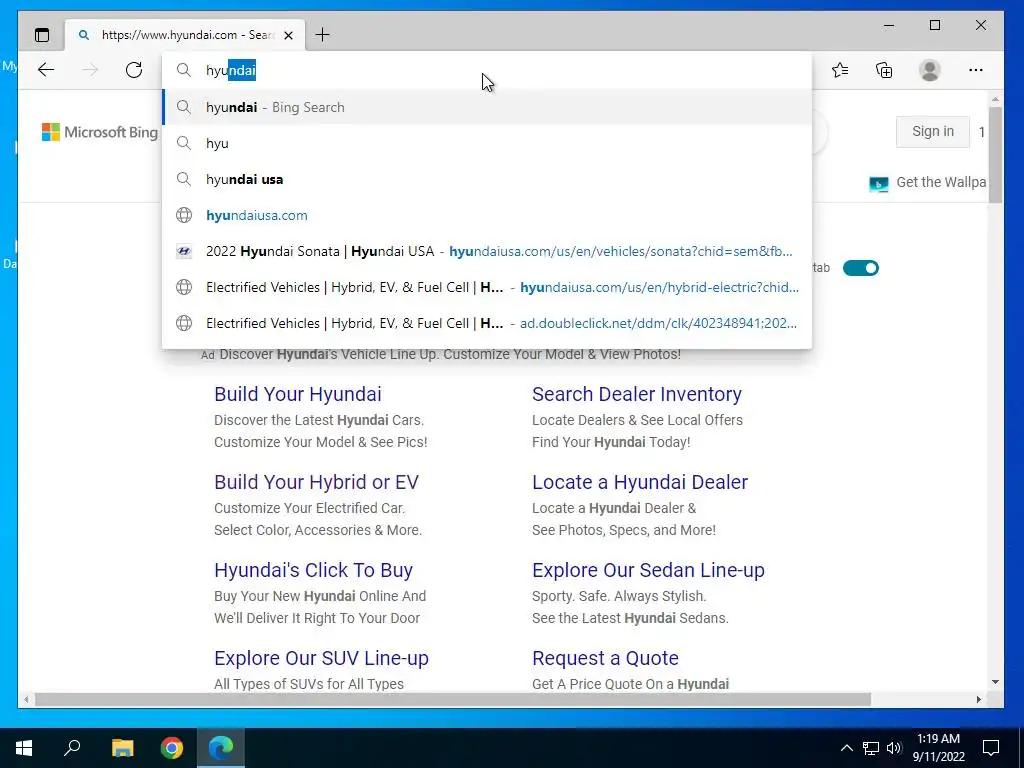Open the volume speaker tray icon

[x=894, y=748]
